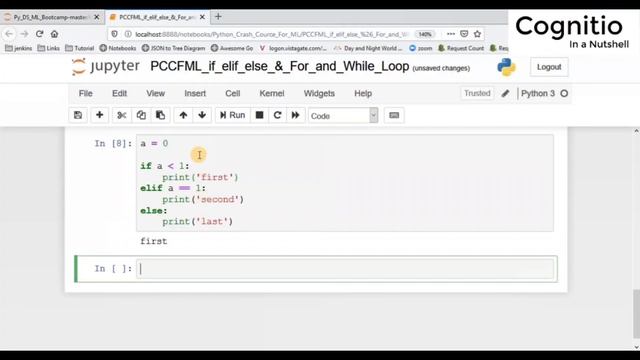Run the current cell
This screenshot has width=640, height=360.
point(233,115)
